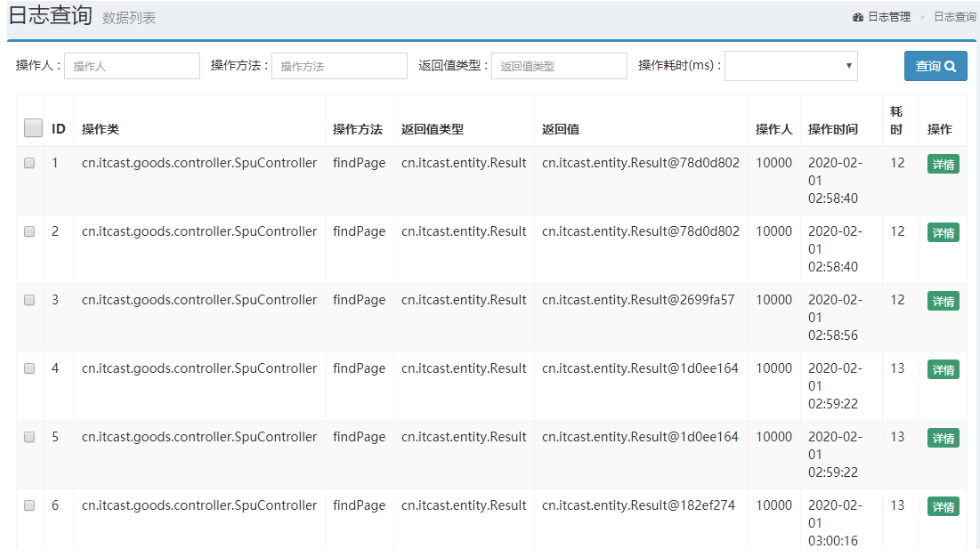980x553 pixels.
Task: Click the 数据列表 subtitle
Action: 129,18
